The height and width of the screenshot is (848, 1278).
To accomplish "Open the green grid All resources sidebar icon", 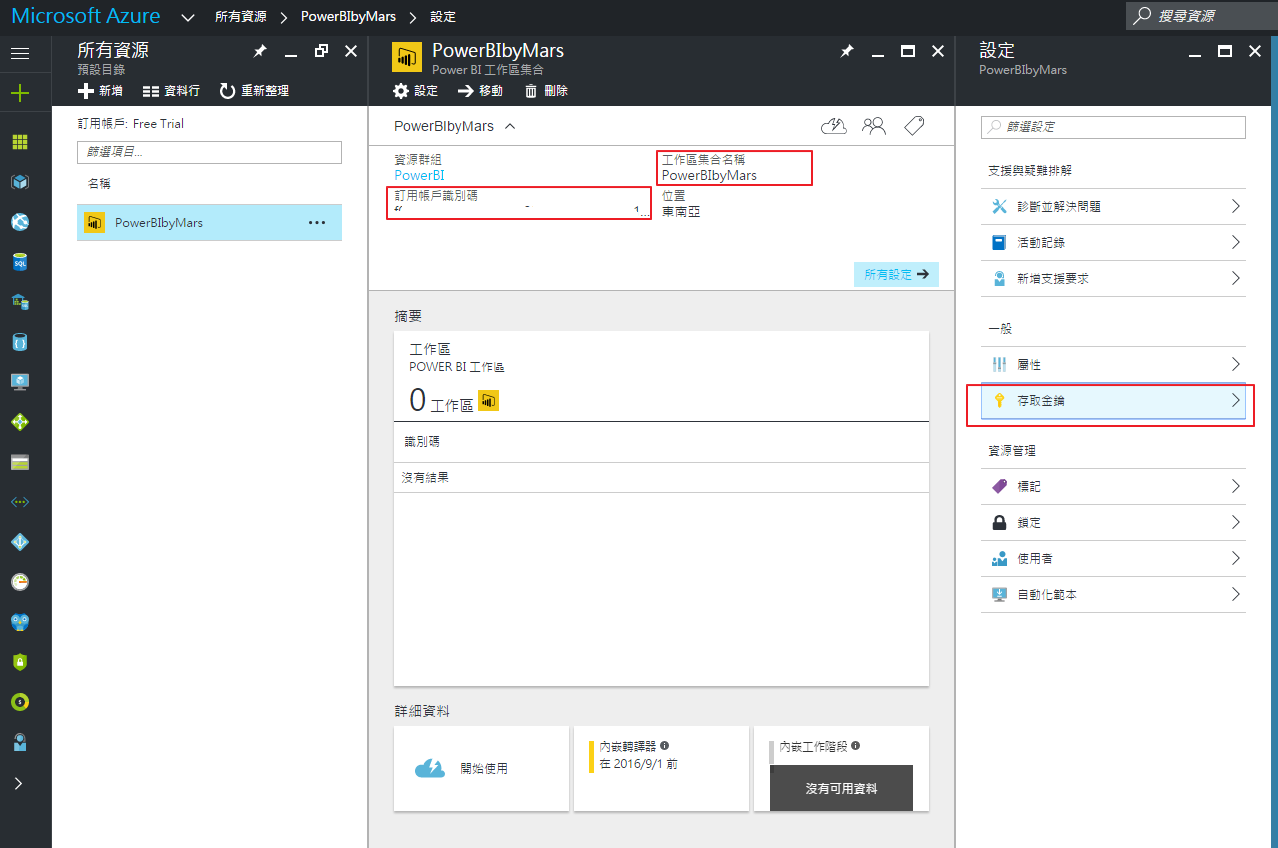I will [20, 142].
